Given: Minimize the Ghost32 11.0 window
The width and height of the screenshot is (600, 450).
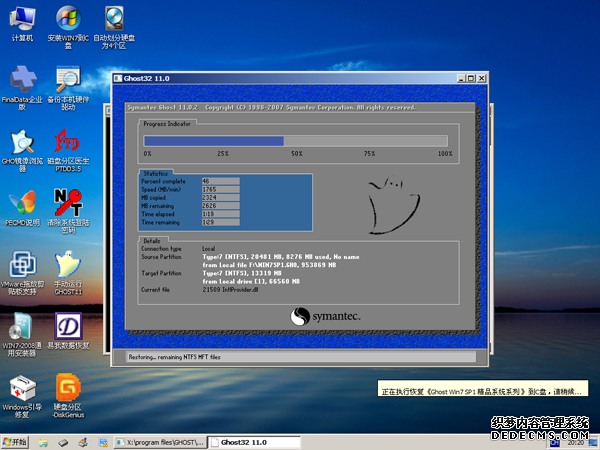Looking at the screenshot, I should (461, 78).
